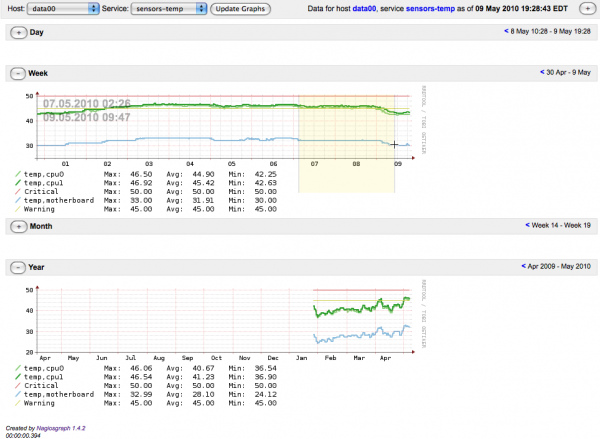The image size is (600, 439).
Task: Collapse the Year graph section
Action: point(17,267)
